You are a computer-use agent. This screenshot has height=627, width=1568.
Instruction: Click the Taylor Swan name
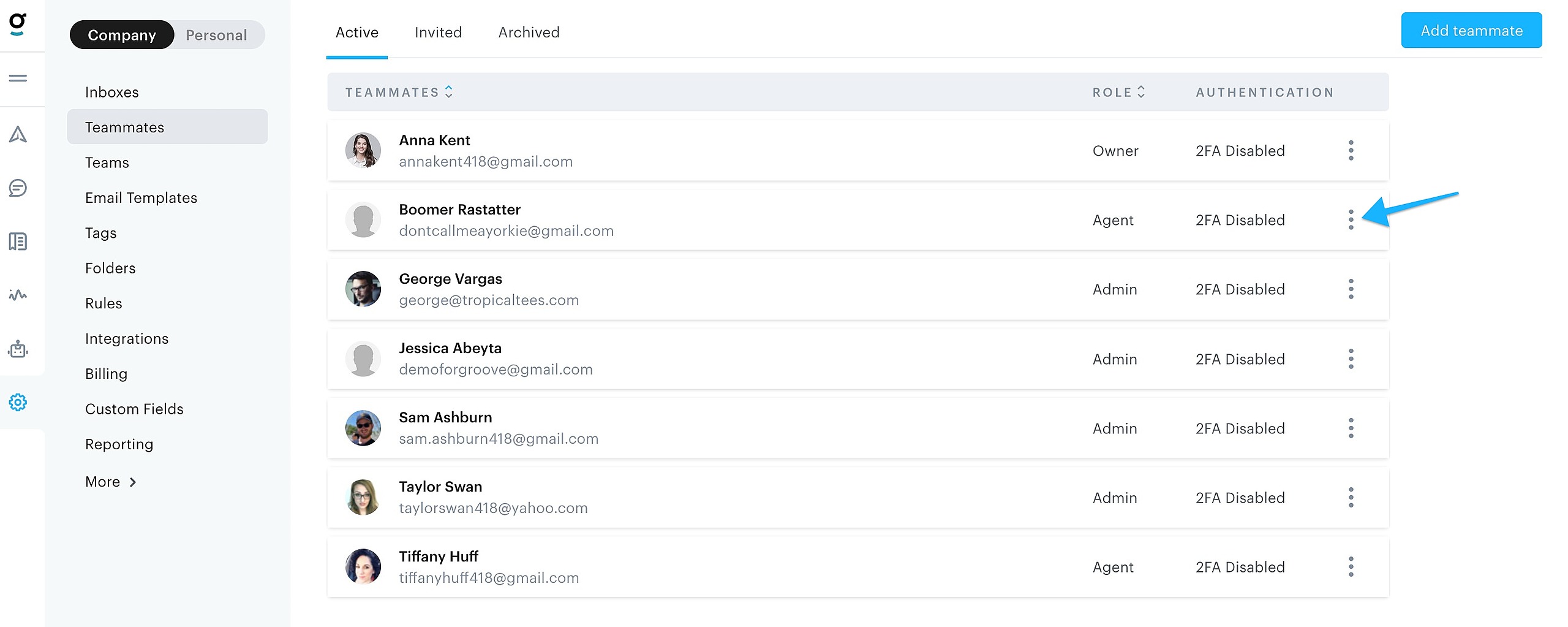[440, 487]
